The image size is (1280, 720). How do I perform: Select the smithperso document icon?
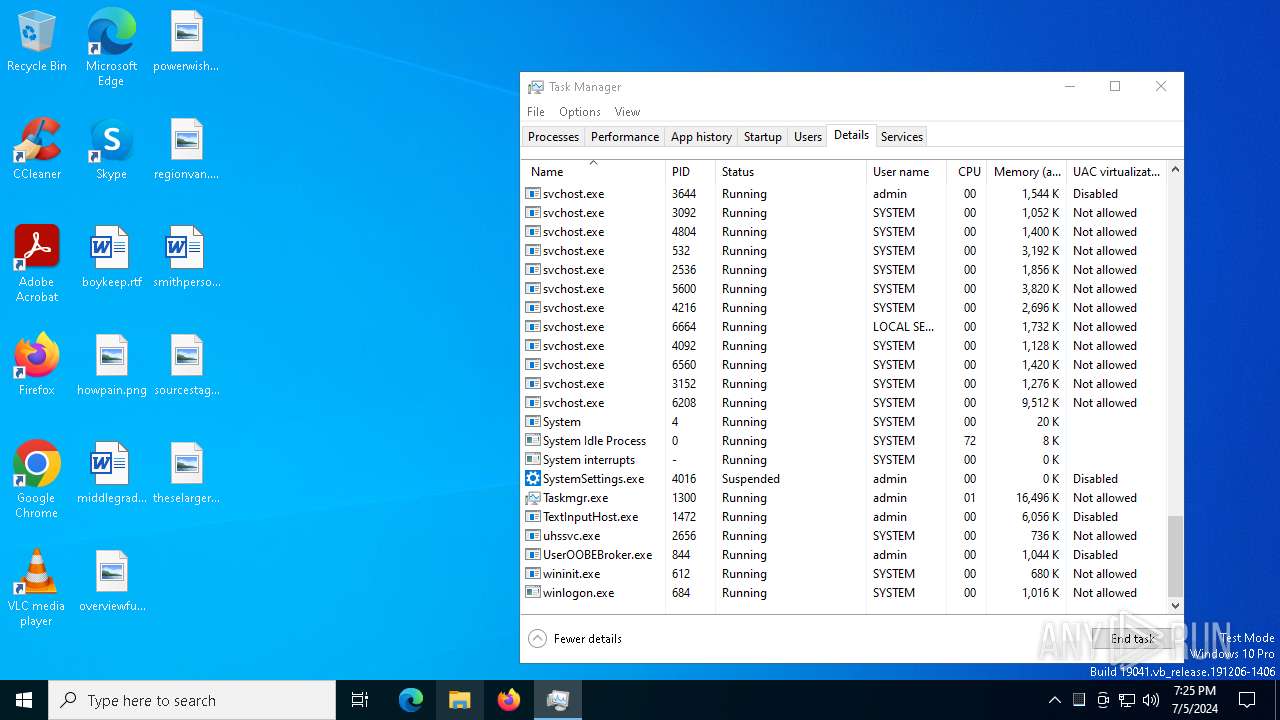[x=186, y=258]
